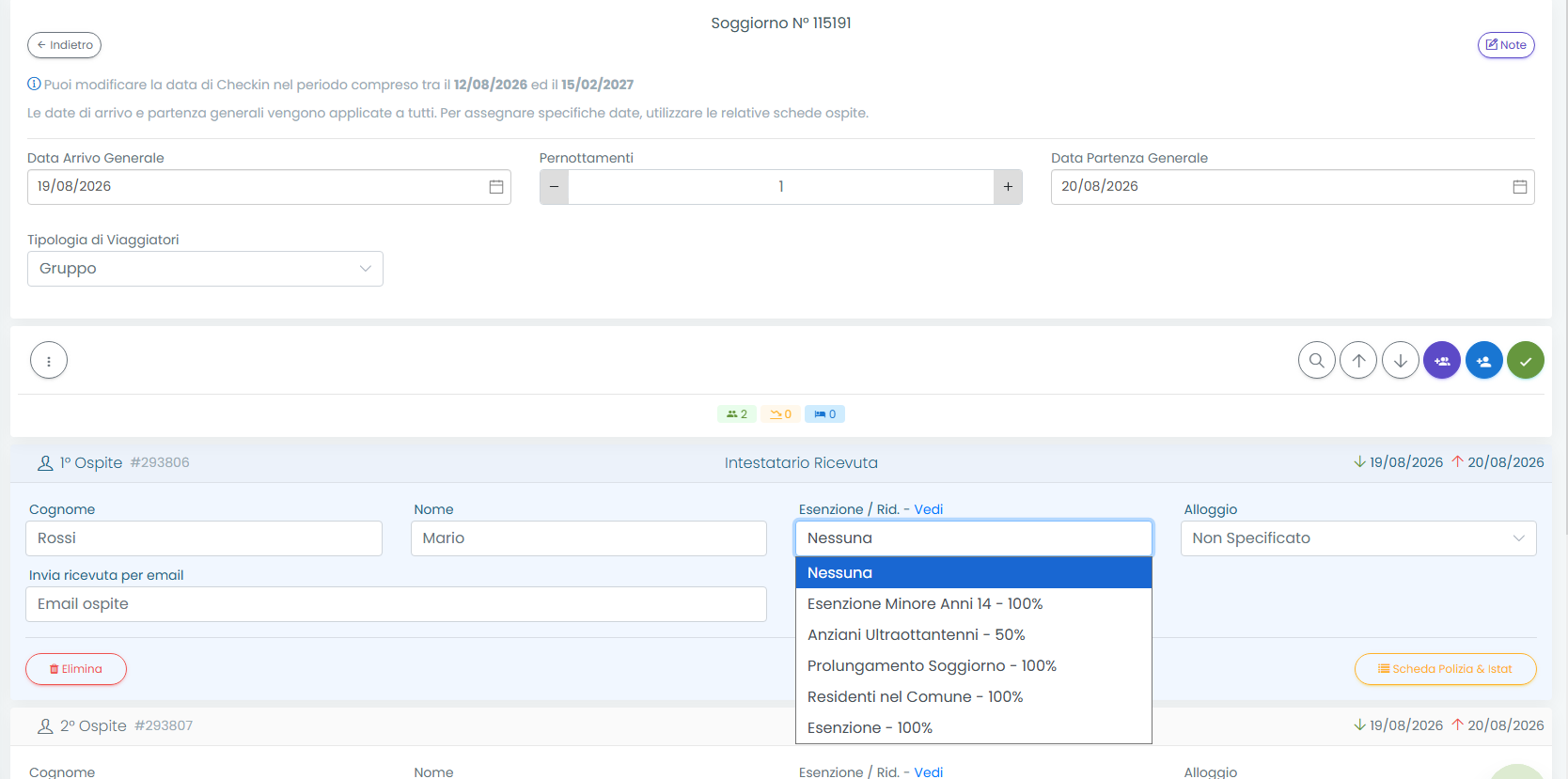Select the Esenzione - 100% option

[974, 728]
